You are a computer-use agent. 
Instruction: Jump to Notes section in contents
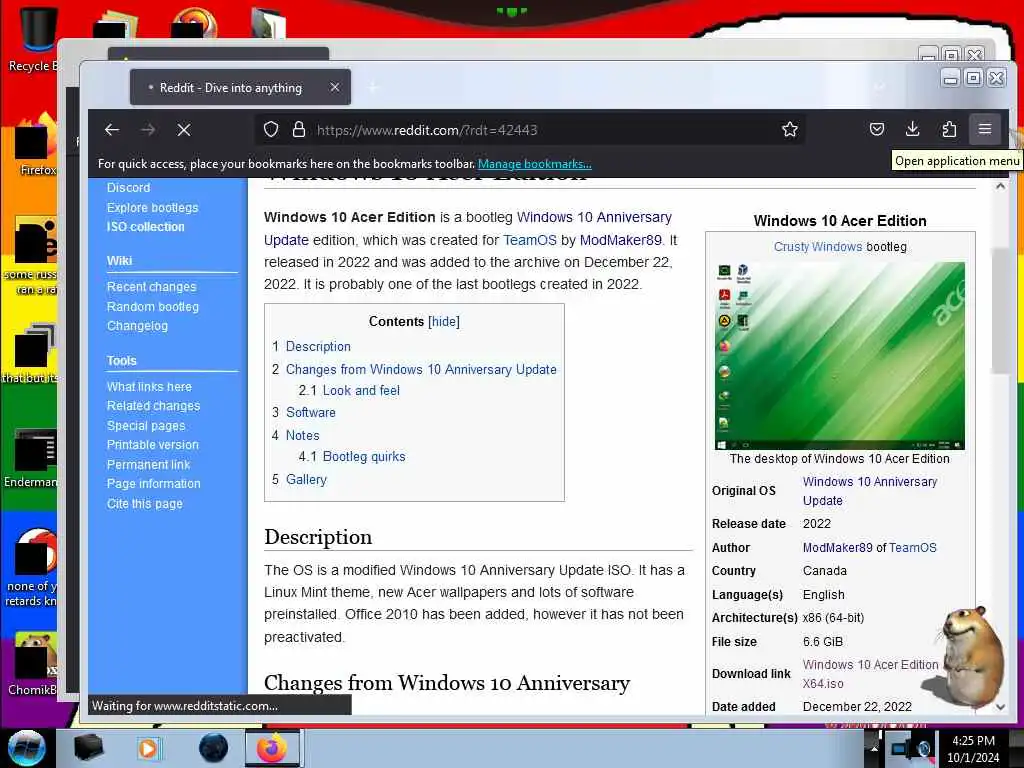pyautogui.click(x=302, y=435)
